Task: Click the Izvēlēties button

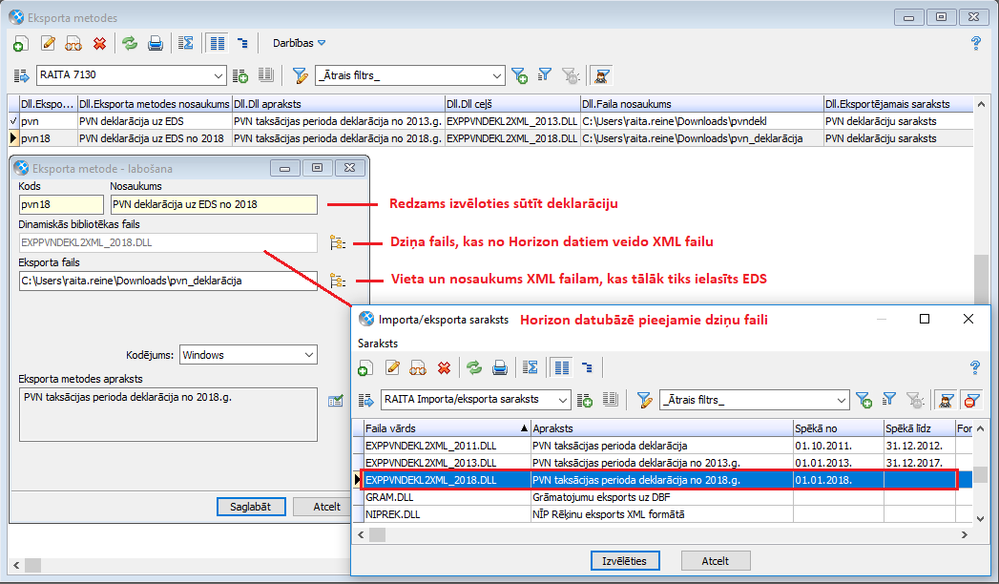Action: tap(625, 561)
